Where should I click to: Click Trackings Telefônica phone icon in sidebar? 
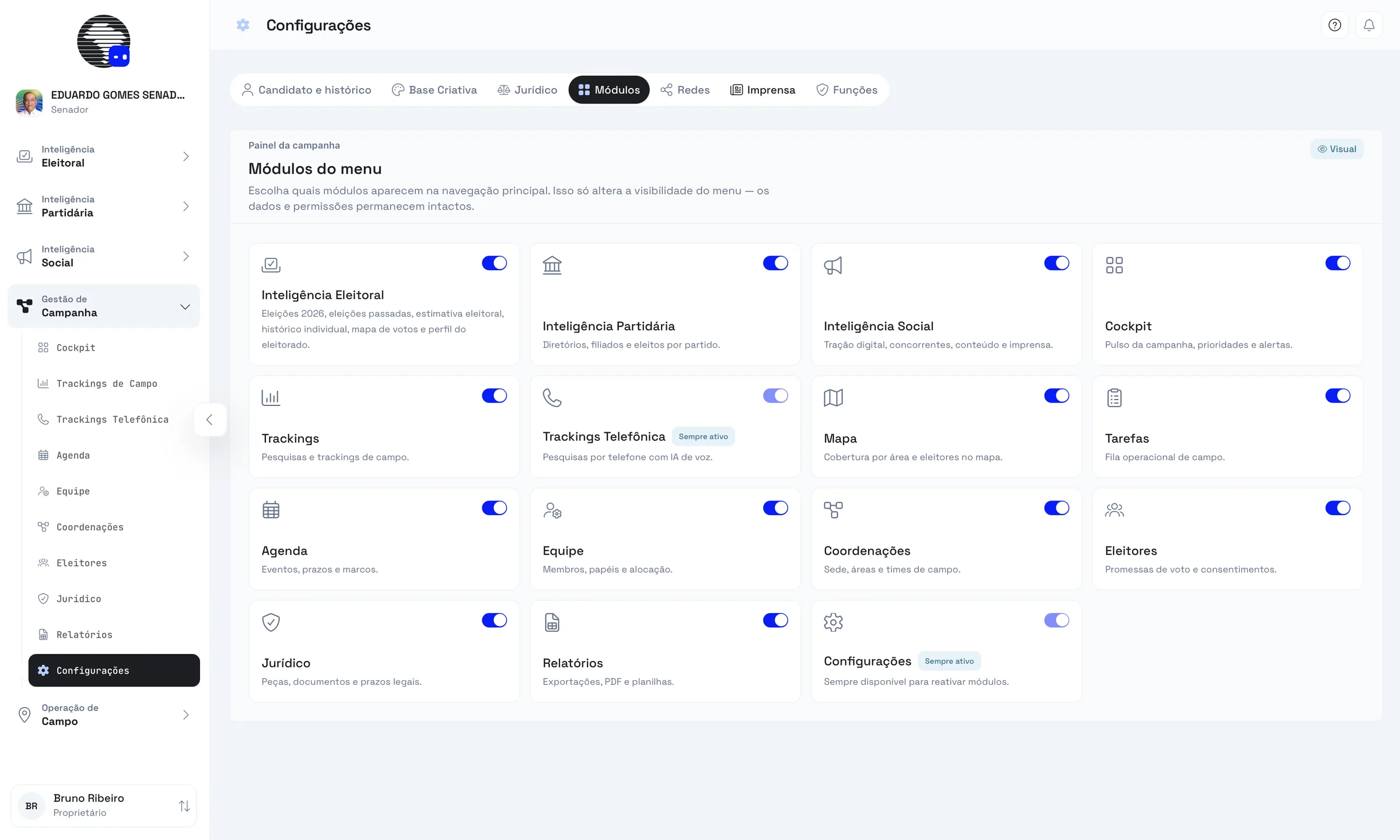pyautogui.click(x=43, y=419)
